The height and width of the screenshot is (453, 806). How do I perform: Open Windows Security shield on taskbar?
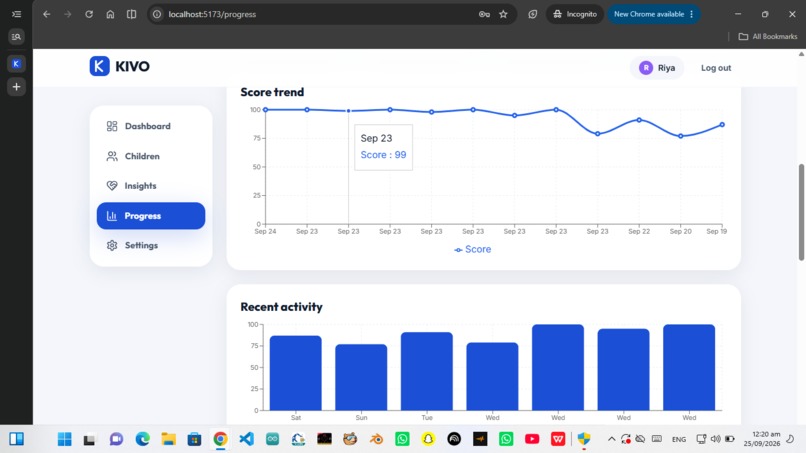point(584,439)
